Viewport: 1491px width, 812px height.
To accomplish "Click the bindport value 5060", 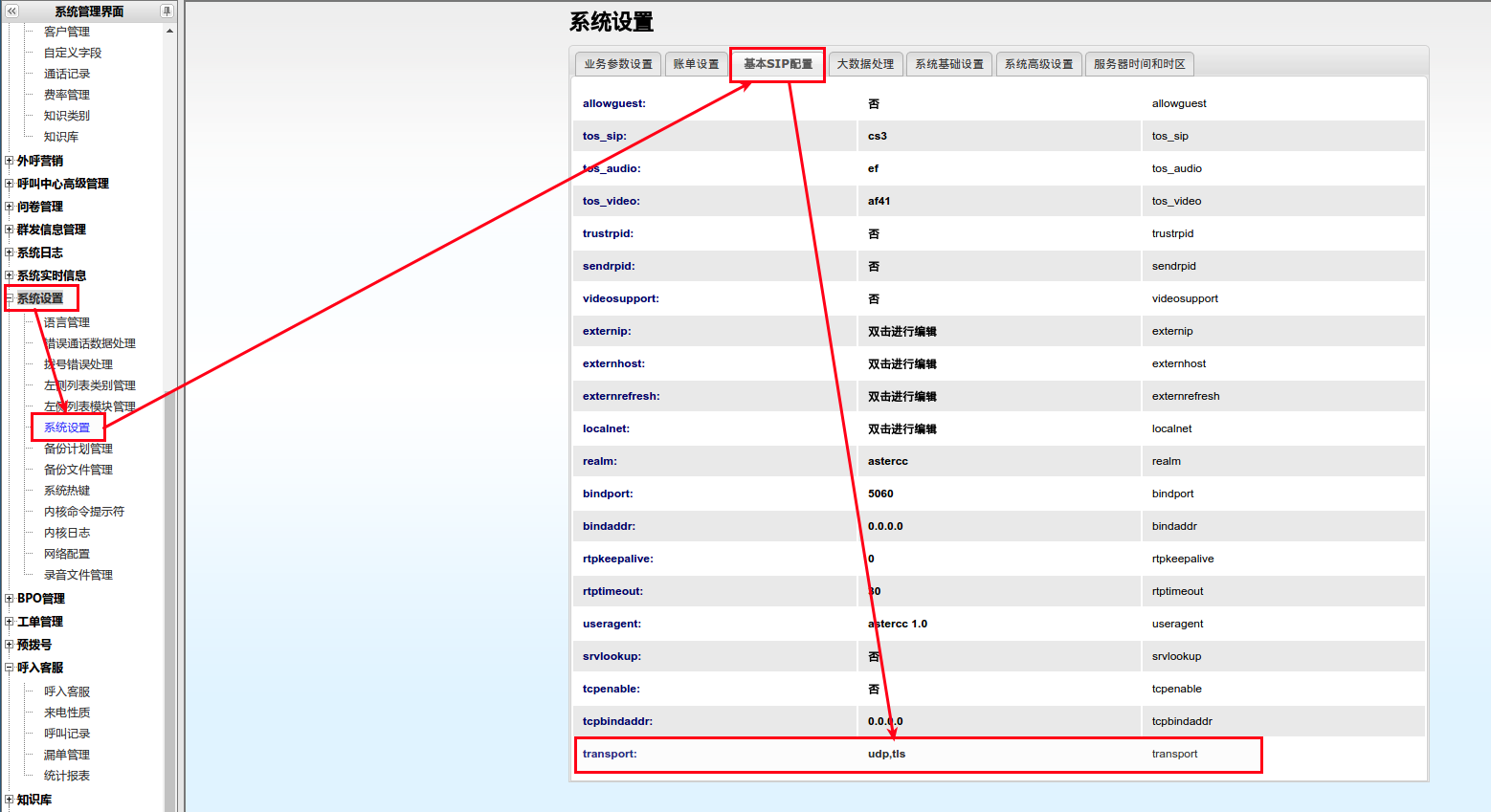I will (x=880, y=494).
